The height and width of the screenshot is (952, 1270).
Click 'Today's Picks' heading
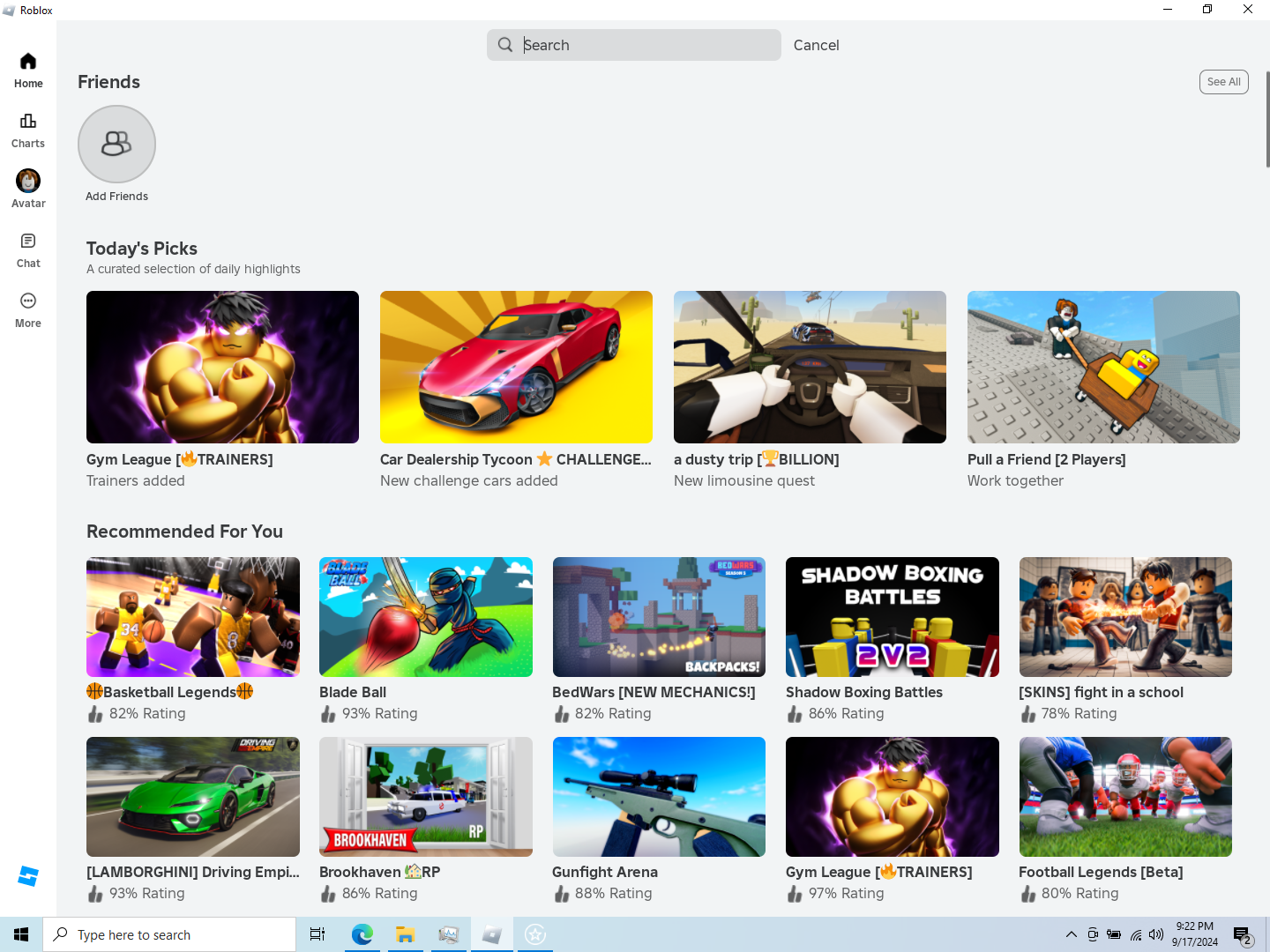pyautogui.click(x=142, y=249)
